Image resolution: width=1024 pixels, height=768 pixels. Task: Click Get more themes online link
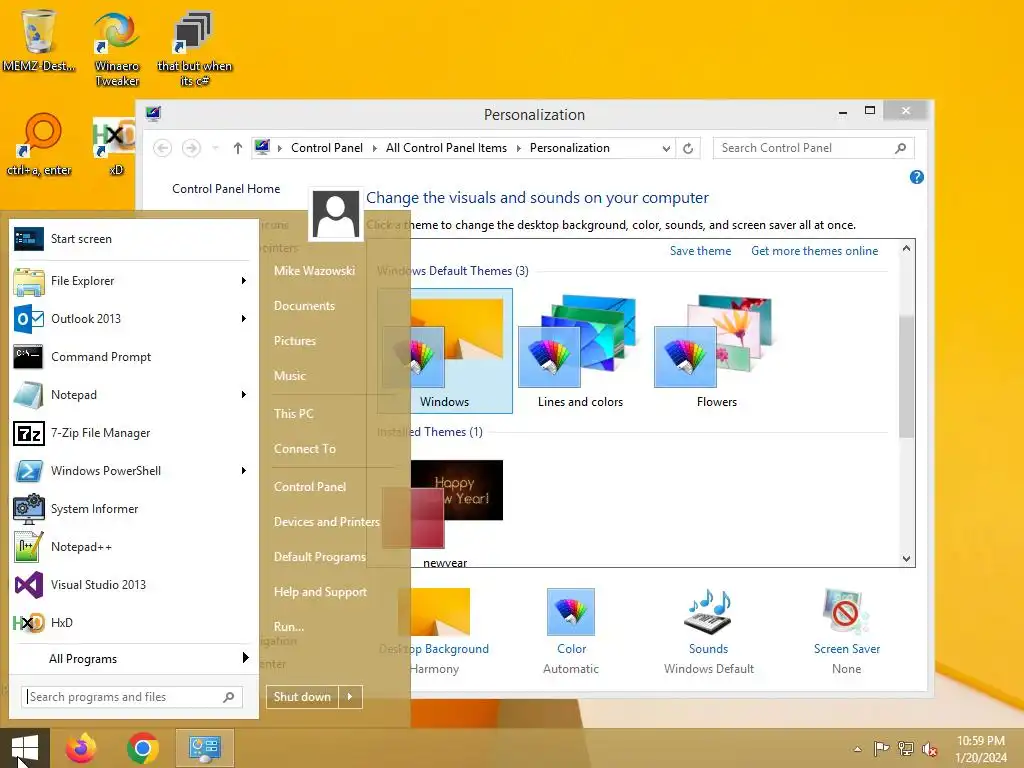pos(814,251)
